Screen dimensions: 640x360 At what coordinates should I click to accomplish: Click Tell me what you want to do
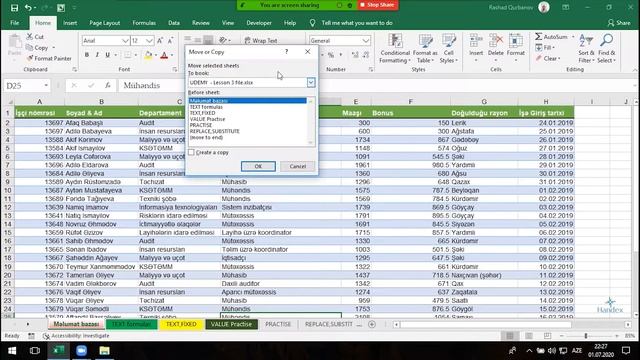tap(357, 23)
